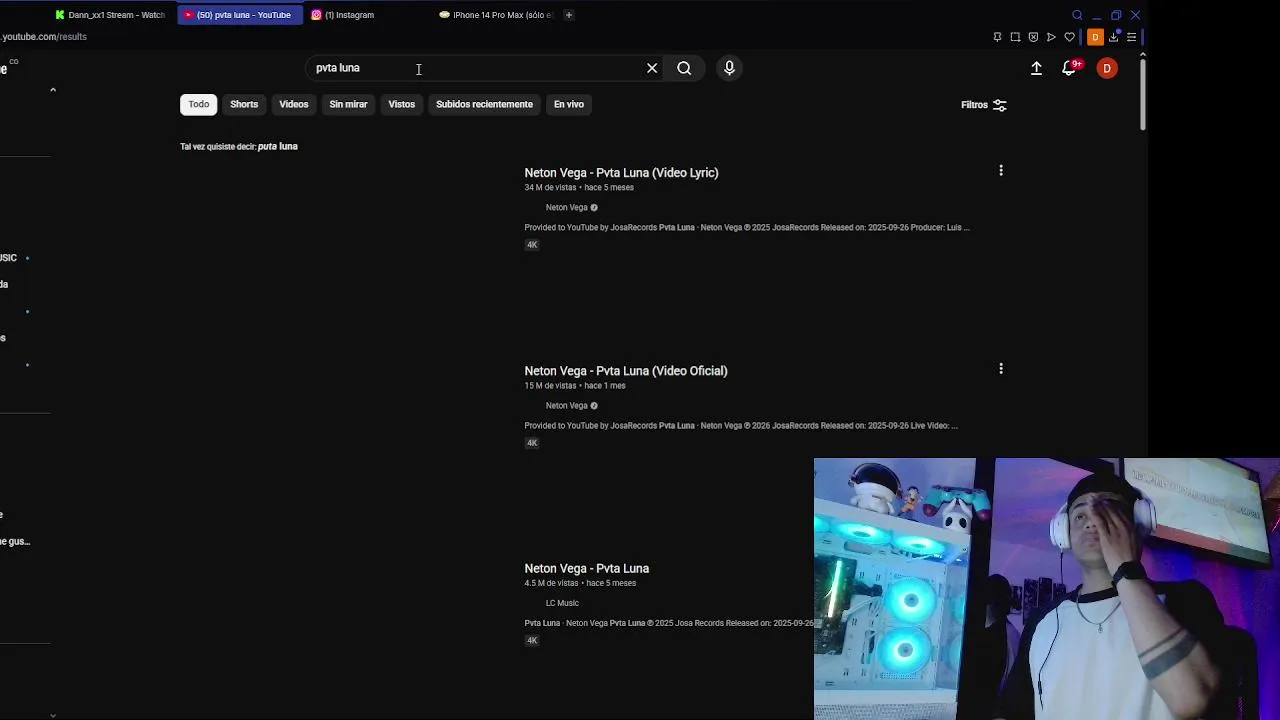The width and height of the screenshot is (1280, 720).
Task: Select the En vivo filter chip
Action: tap(569, 104)
